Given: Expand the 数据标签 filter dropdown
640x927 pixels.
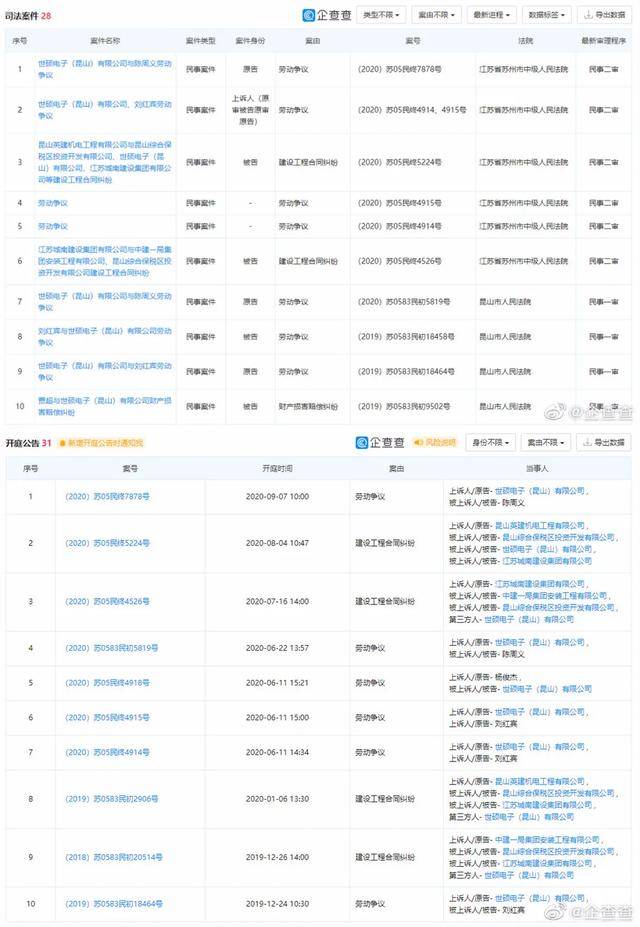Looking at the screenshot, I should click(x=547, y=15).
